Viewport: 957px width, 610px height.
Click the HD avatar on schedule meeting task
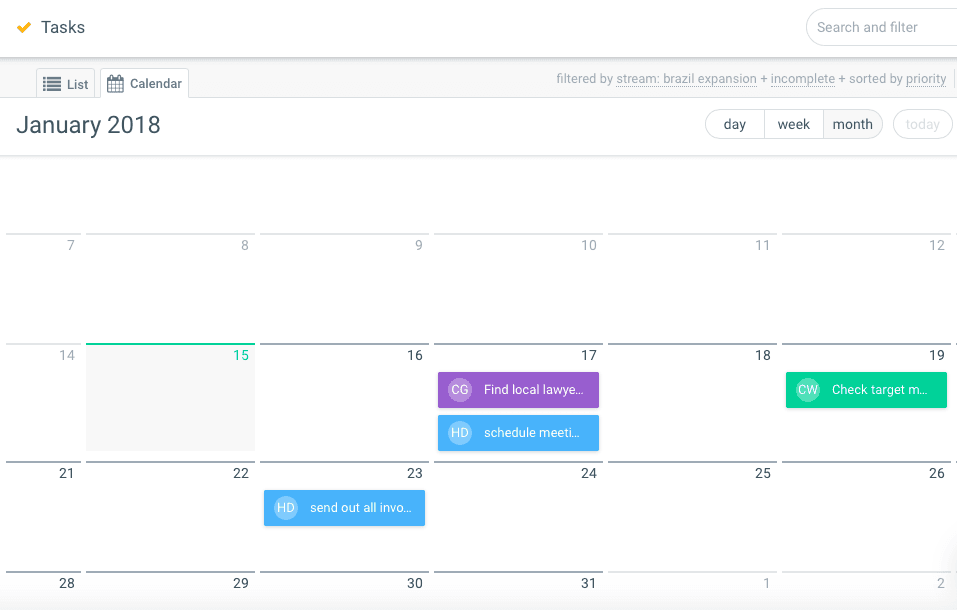coord(460,433)
